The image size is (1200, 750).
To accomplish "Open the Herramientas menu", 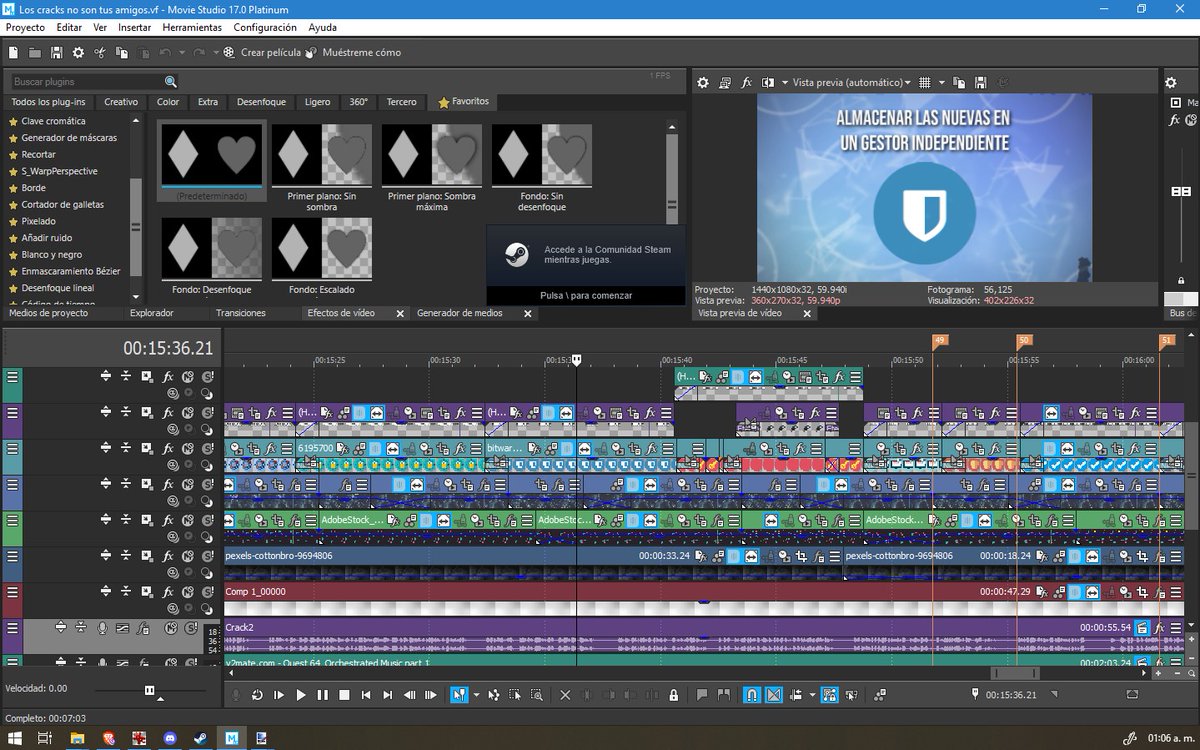I will point(192,28).
